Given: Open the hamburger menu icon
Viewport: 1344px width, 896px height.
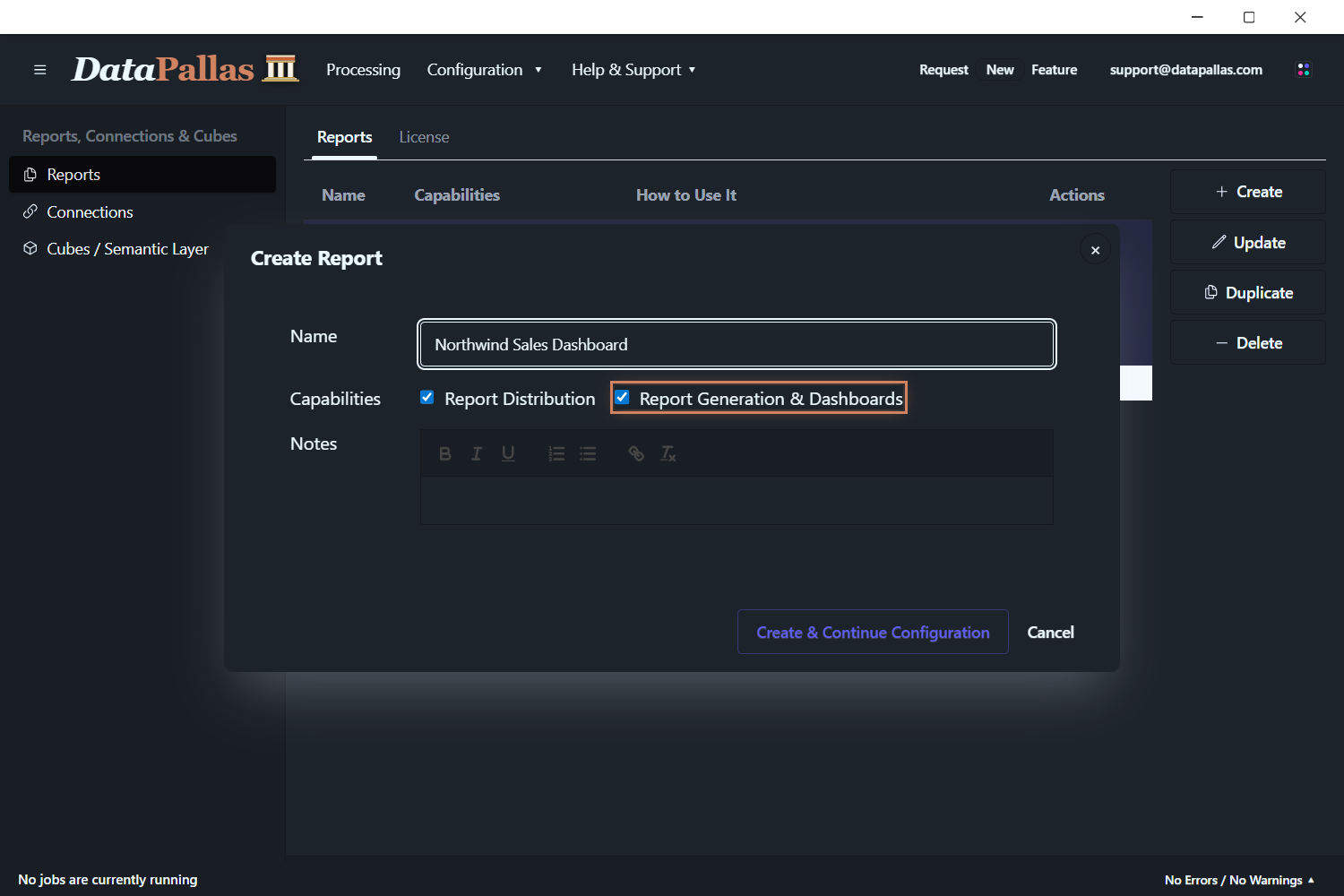Looking at the screenshot, I should [x=39, y=70].
